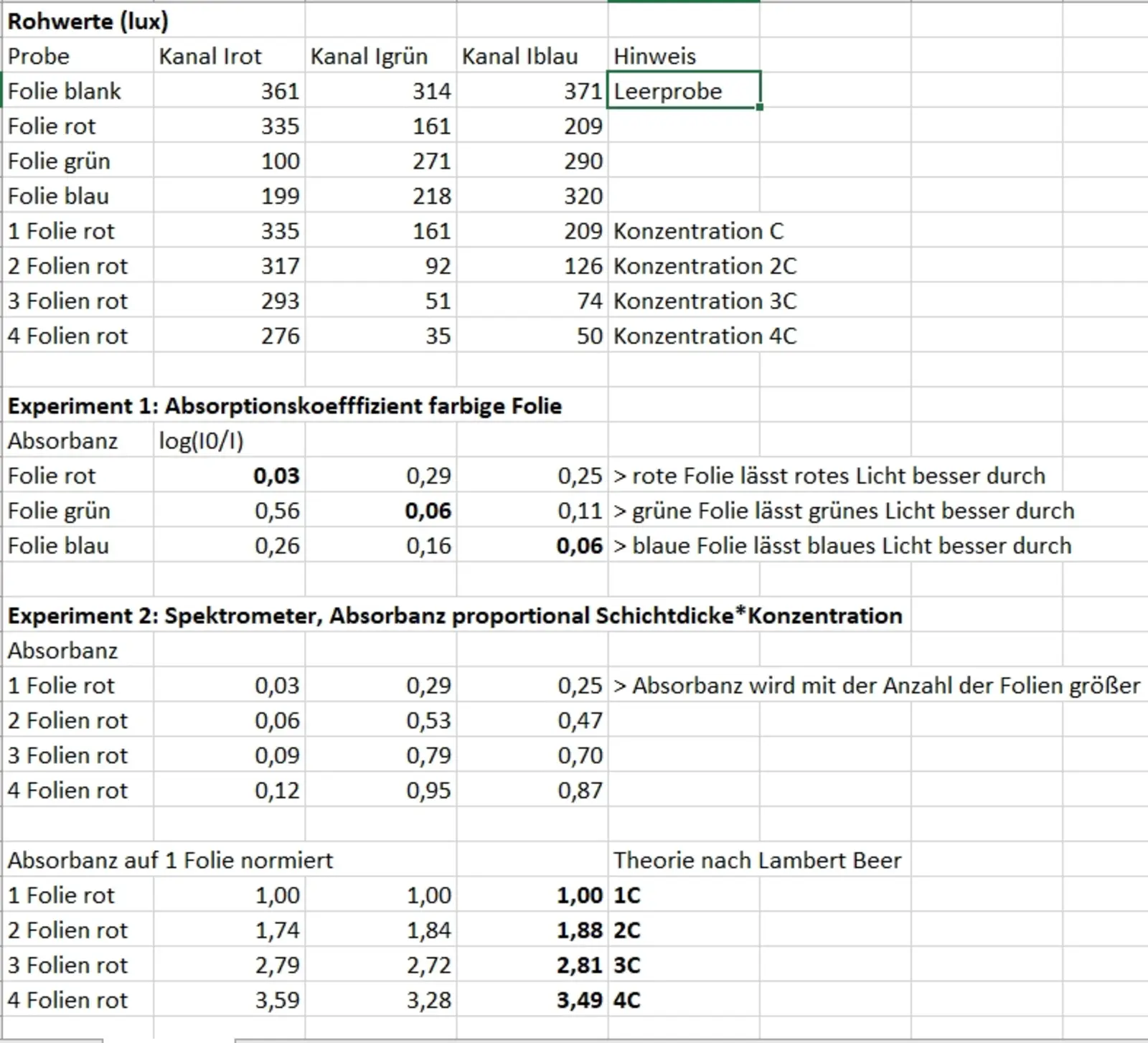Select the "Kanal Igrün" header cell

(369, 56)
